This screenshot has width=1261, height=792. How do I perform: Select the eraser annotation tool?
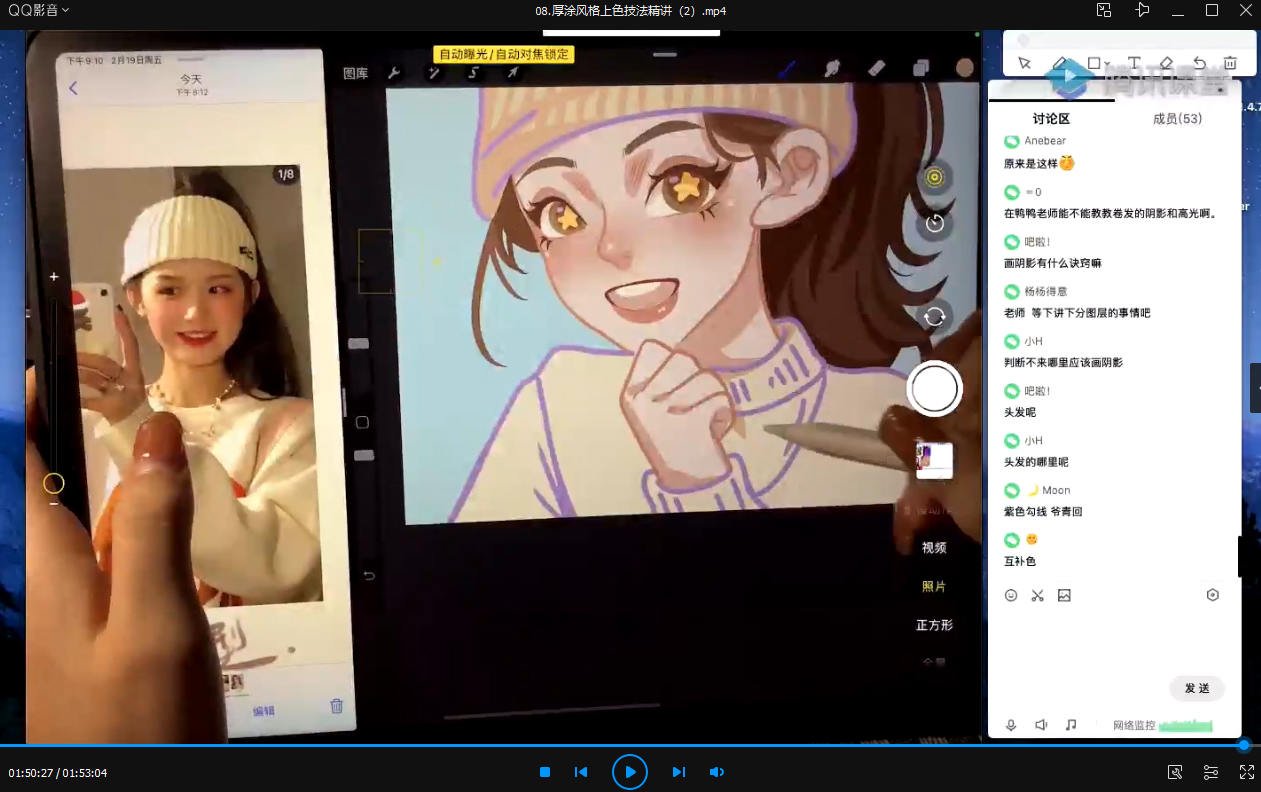pos(1166,63)
